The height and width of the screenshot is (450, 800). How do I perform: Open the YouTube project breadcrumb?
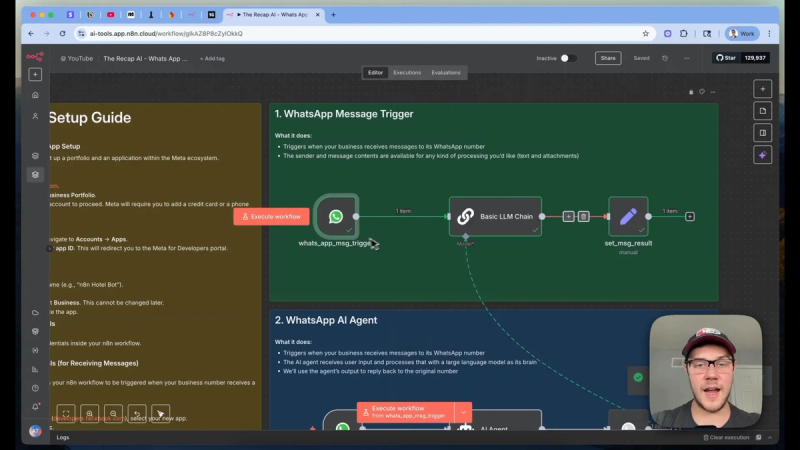(77, 59)
